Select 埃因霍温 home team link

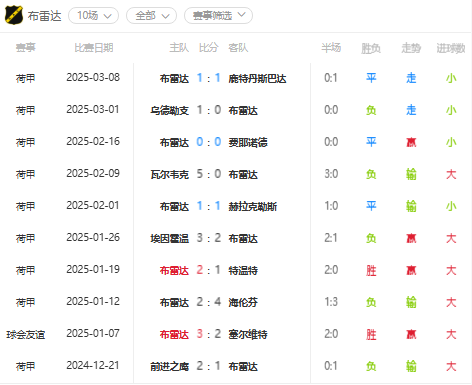point(170,239)
